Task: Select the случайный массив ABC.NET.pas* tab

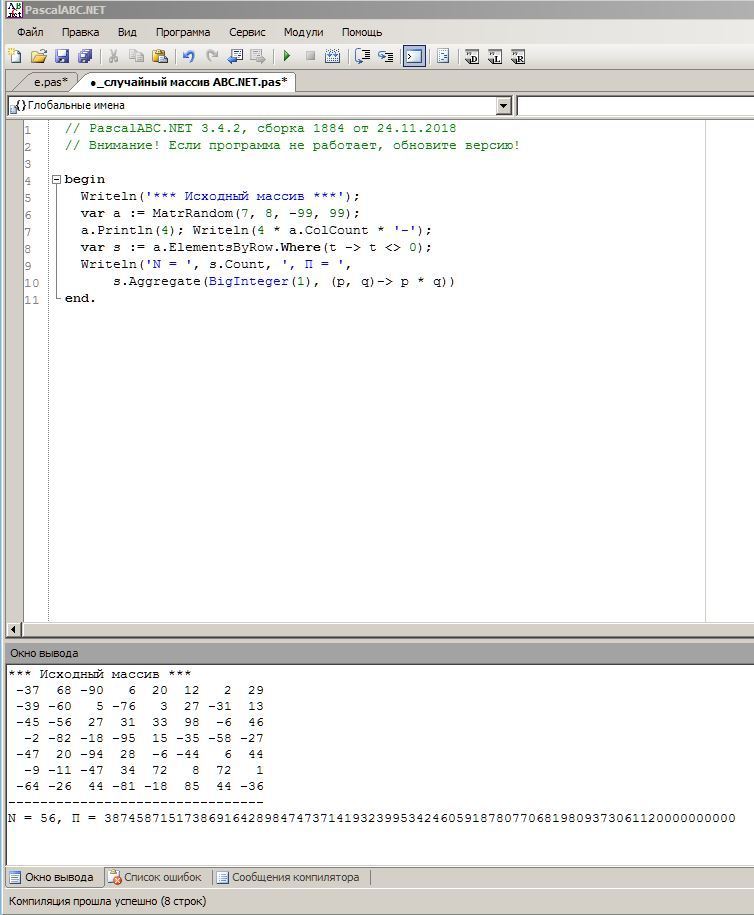Action: [x=188, y=82]
